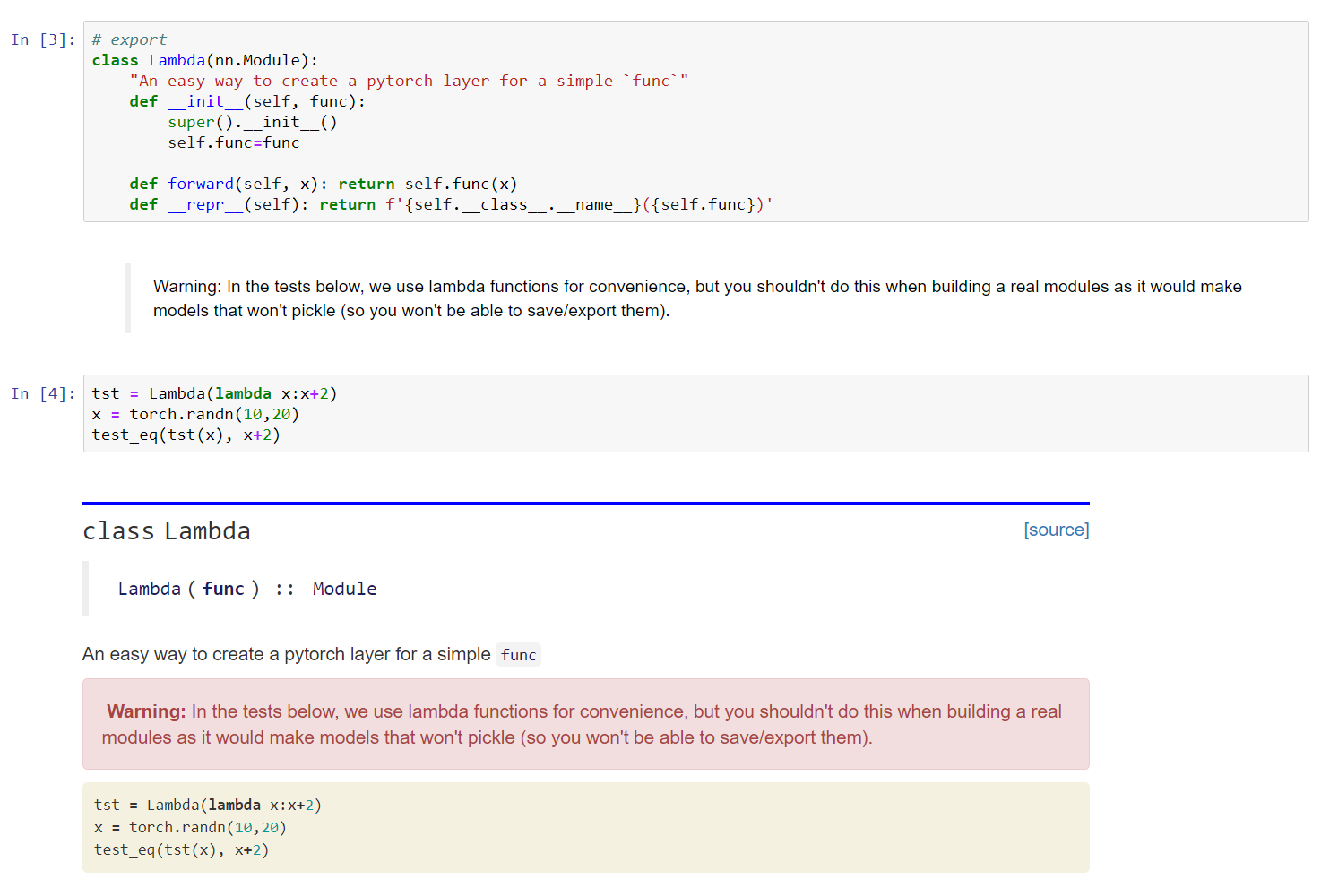Click bold 'func' parameter in Lambda signature
Viewport: 1321px width, 896px height.
pos(223,589)
